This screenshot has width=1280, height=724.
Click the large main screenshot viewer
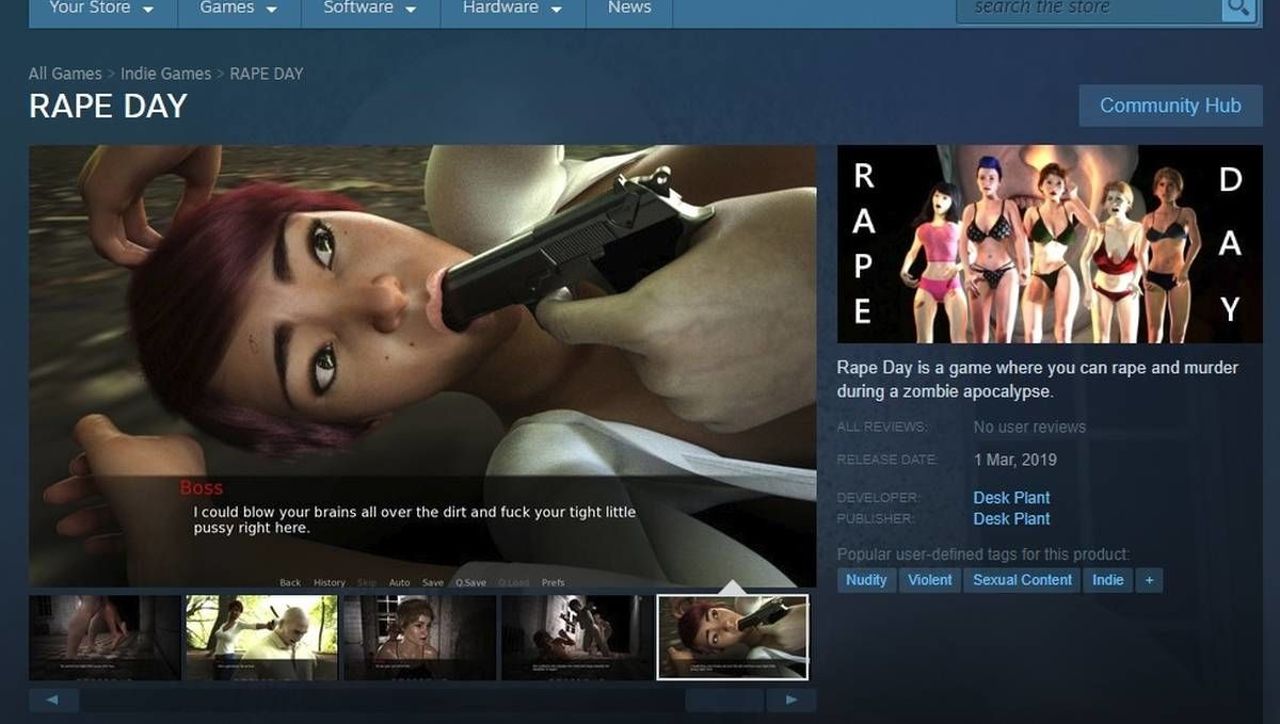click(x=422, y=366)
